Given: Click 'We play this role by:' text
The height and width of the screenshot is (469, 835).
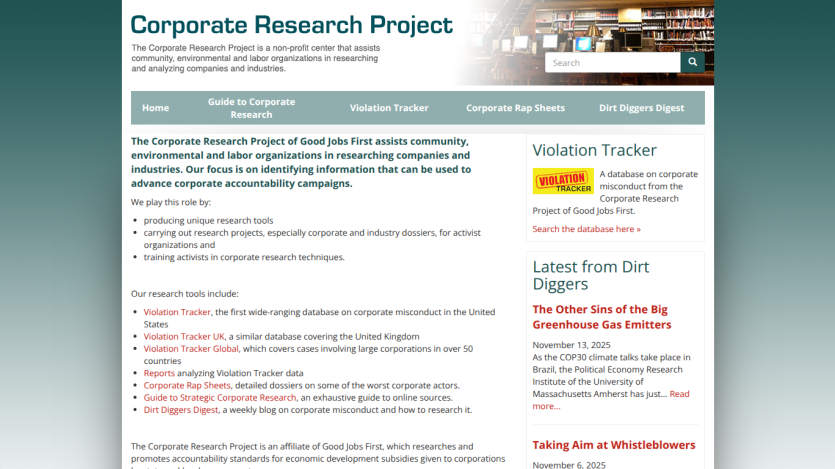Looking at the screenshot, I should (x=171, y=202).
